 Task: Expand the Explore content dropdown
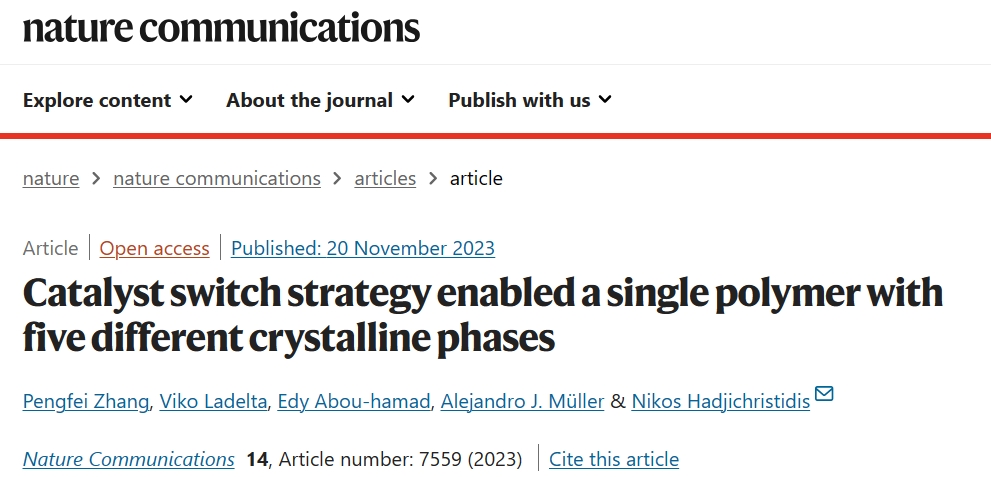tap(107, 100)
